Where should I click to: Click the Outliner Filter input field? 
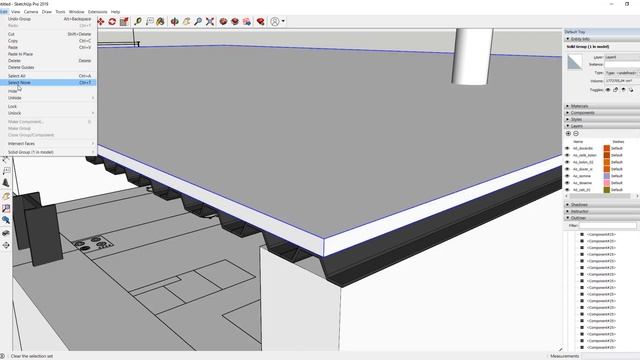click(608, 225)
